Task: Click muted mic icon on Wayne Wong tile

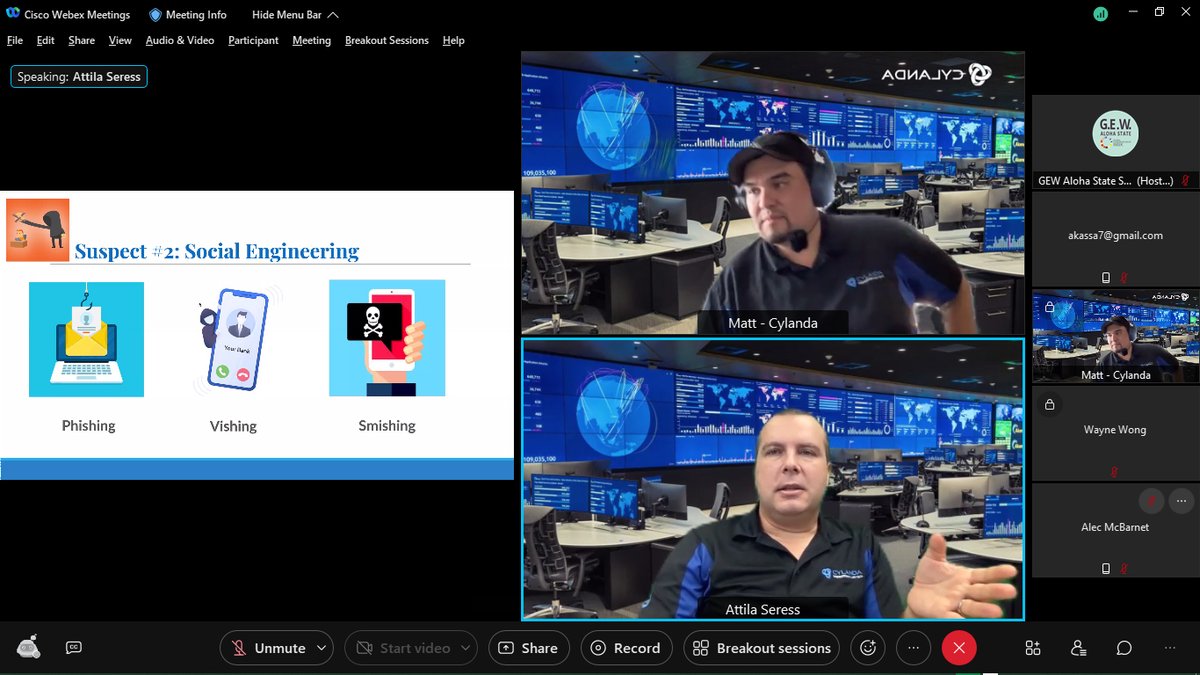Action: pos(1114,471)
